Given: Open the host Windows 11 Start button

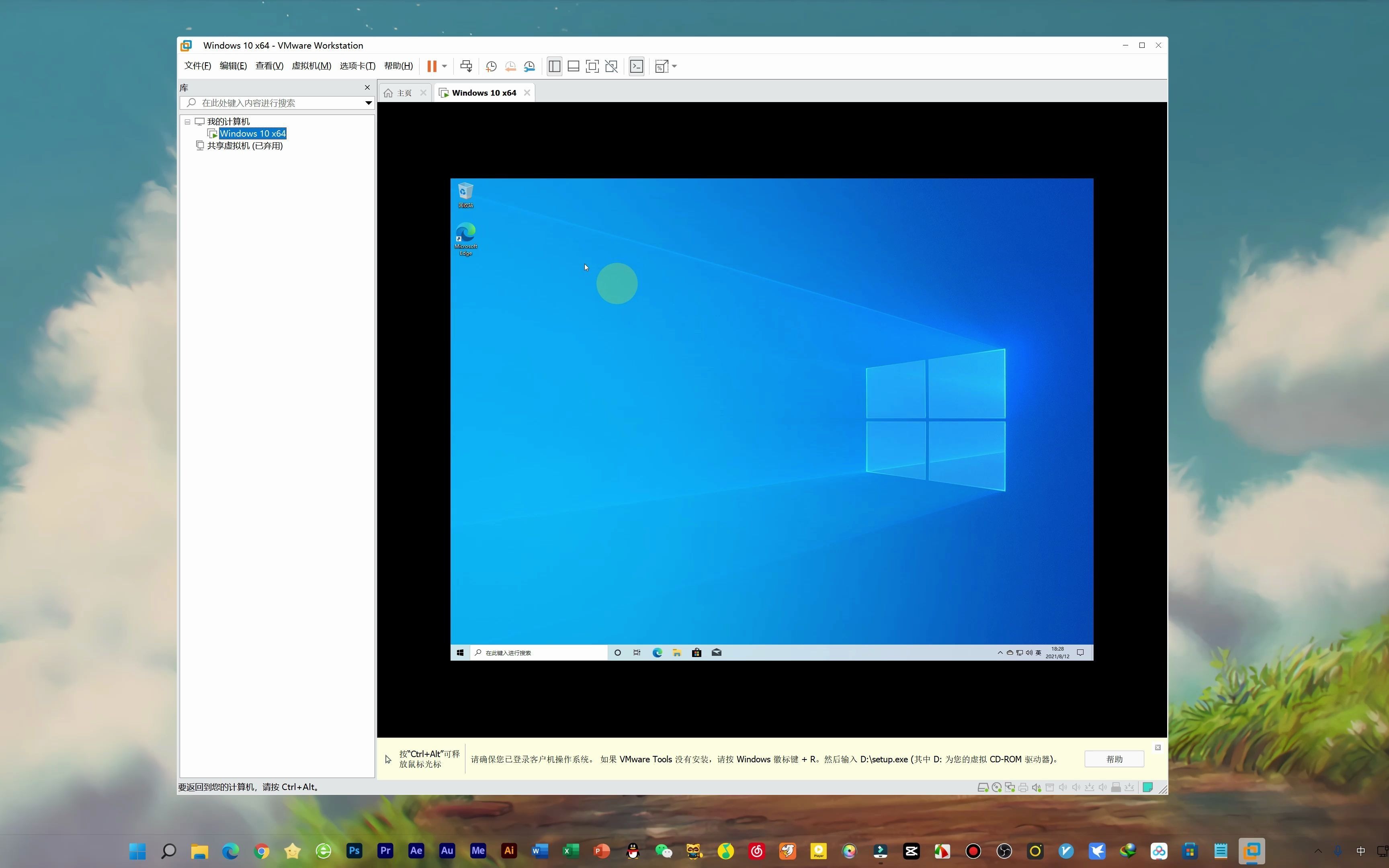Looking at the screenshot, I should pyautogui.click(x=137, y=851).
